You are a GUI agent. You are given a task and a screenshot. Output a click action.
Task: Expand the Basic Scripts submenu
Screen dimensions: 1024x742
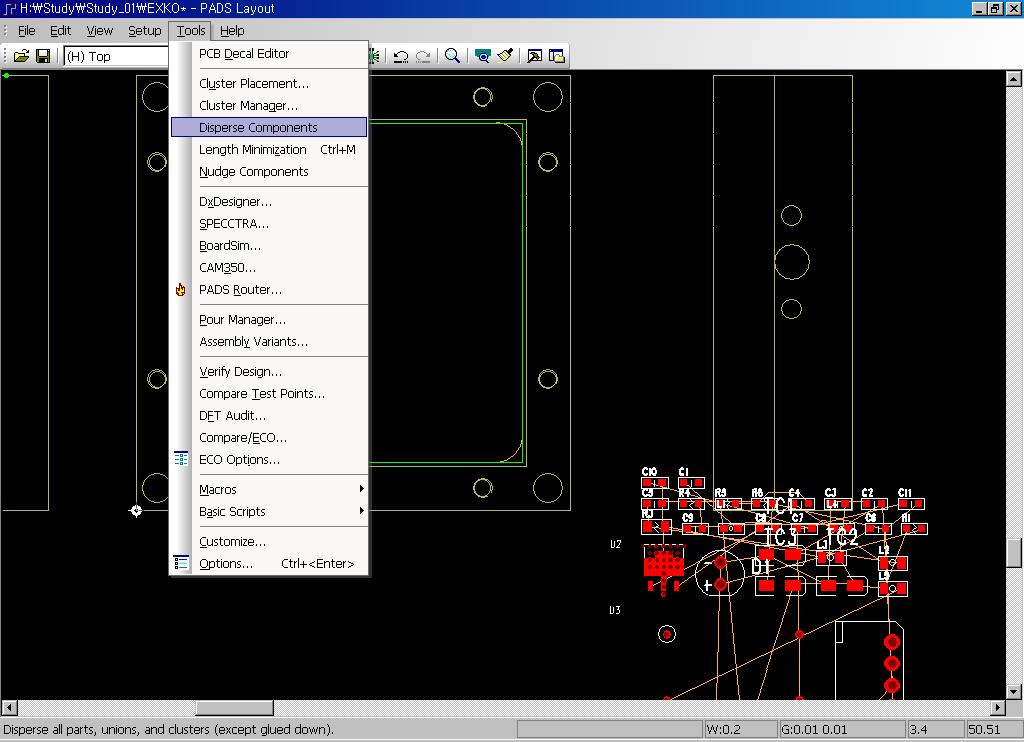click(269, 511)
